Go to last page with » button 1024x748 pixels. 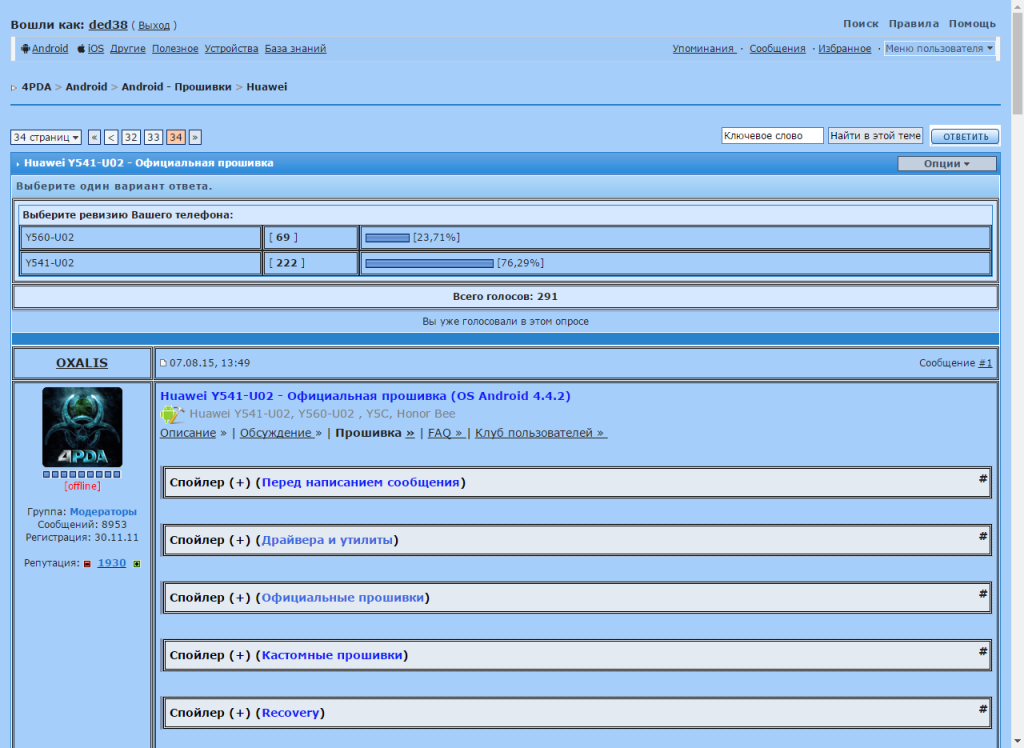pyautogui.click(x=195, y=137)
